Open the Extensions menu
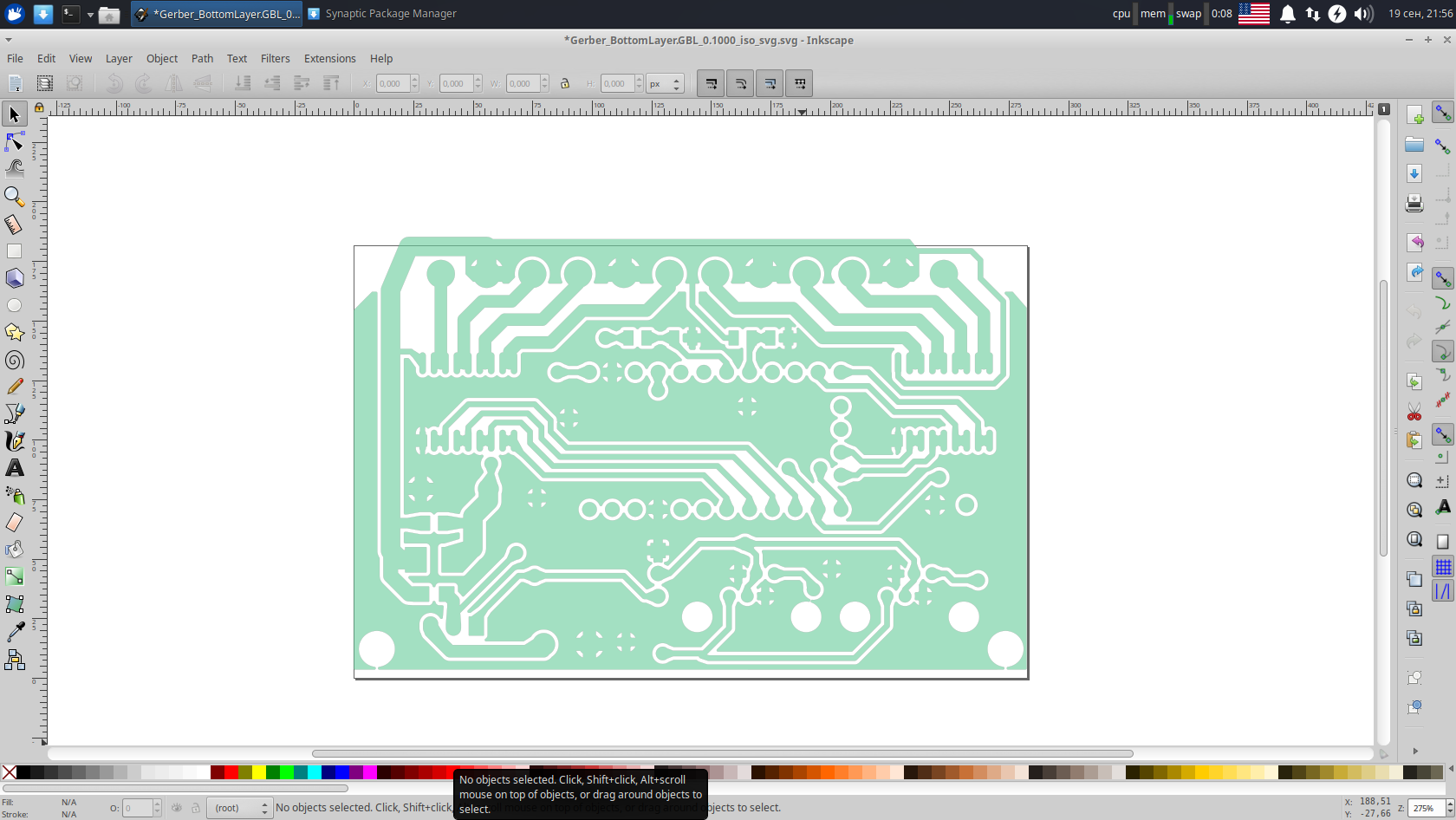The height and width of the screenshot is (820, 1456). coord(329,59)
